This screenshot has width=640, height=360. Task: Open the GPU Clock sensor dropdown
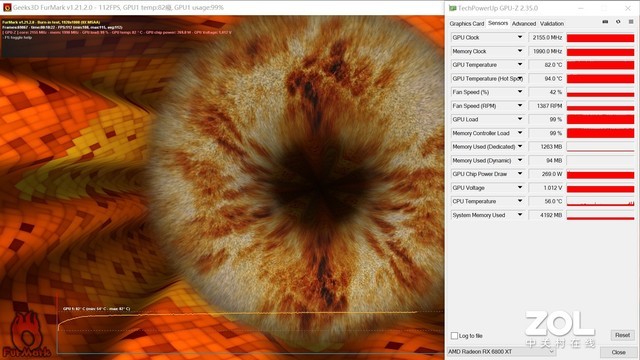(520, 37)
